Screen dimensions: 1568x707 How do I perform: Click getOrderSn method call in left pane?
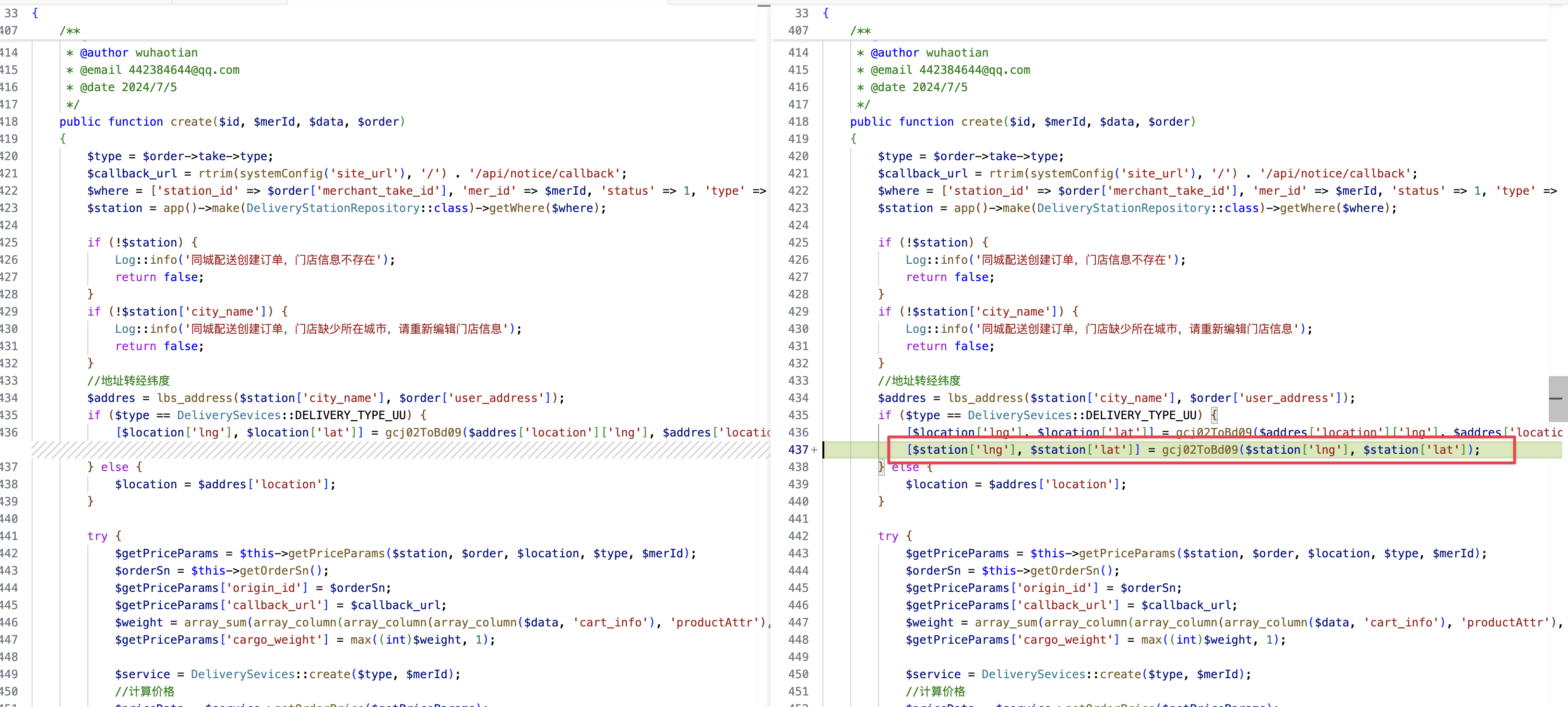coord(274,571)
